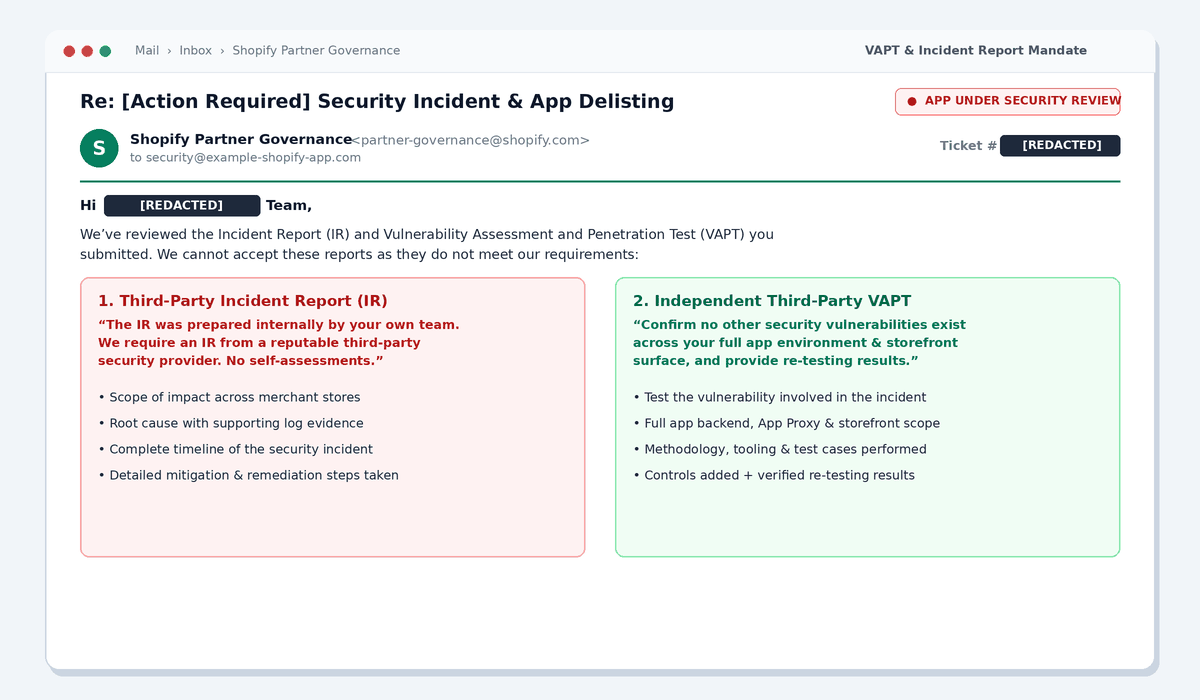
Task: Click the red close window dot
Action: pos(69,51)
